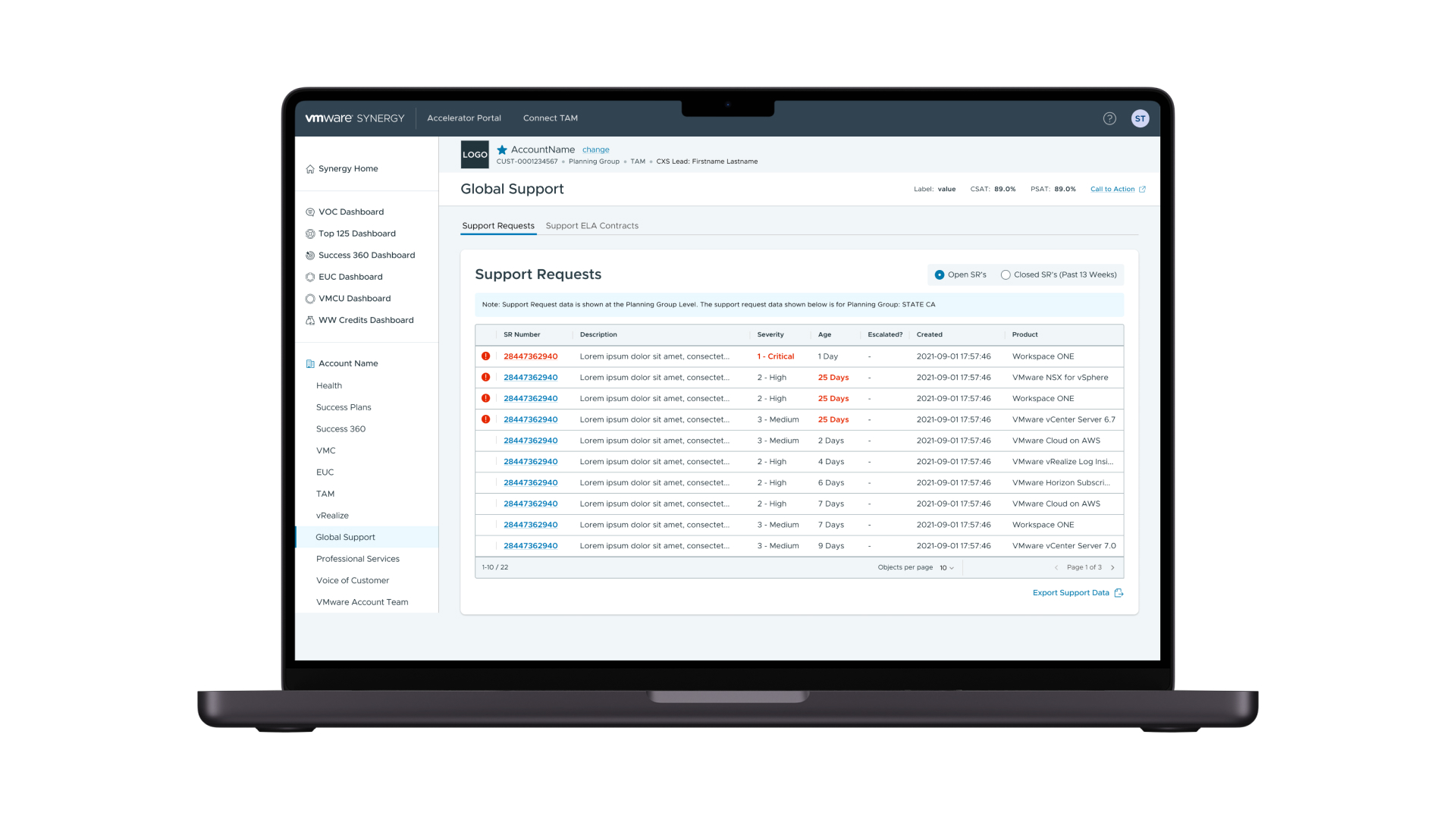Click the '9 Days' age cell

(x=830, y=546)
